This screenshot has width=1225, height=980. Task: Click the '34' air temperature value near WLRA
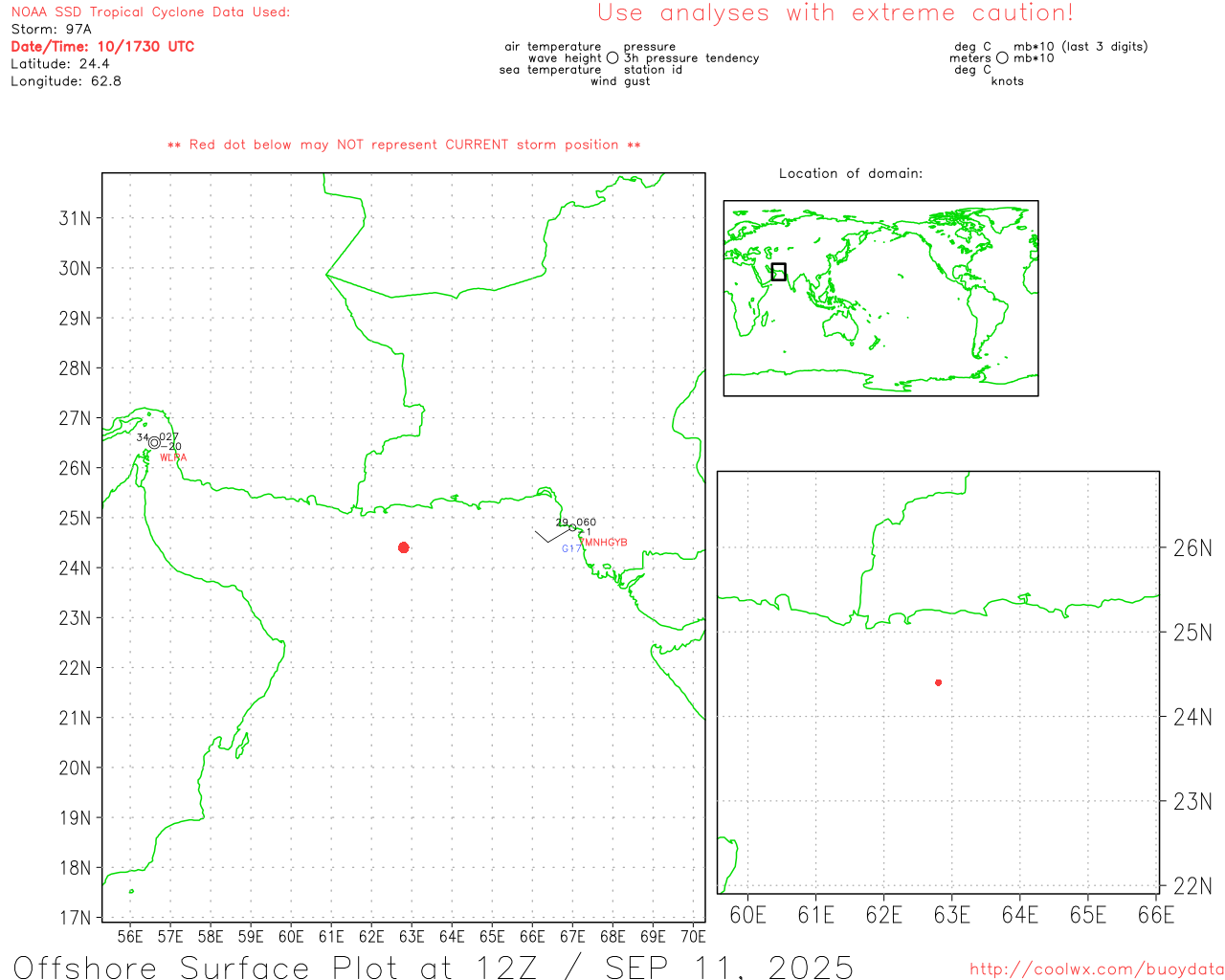tap(143, 437)
